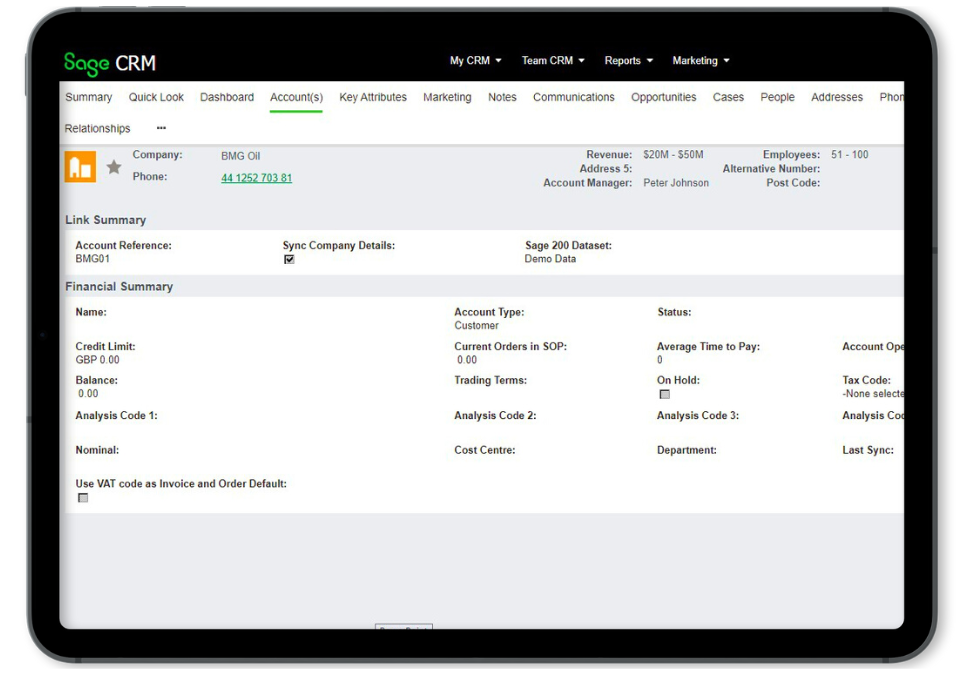Image resolution: width=975 pixels, height=675 pixels.
Task: Open the Notes tab
Action: pos(502,97)
